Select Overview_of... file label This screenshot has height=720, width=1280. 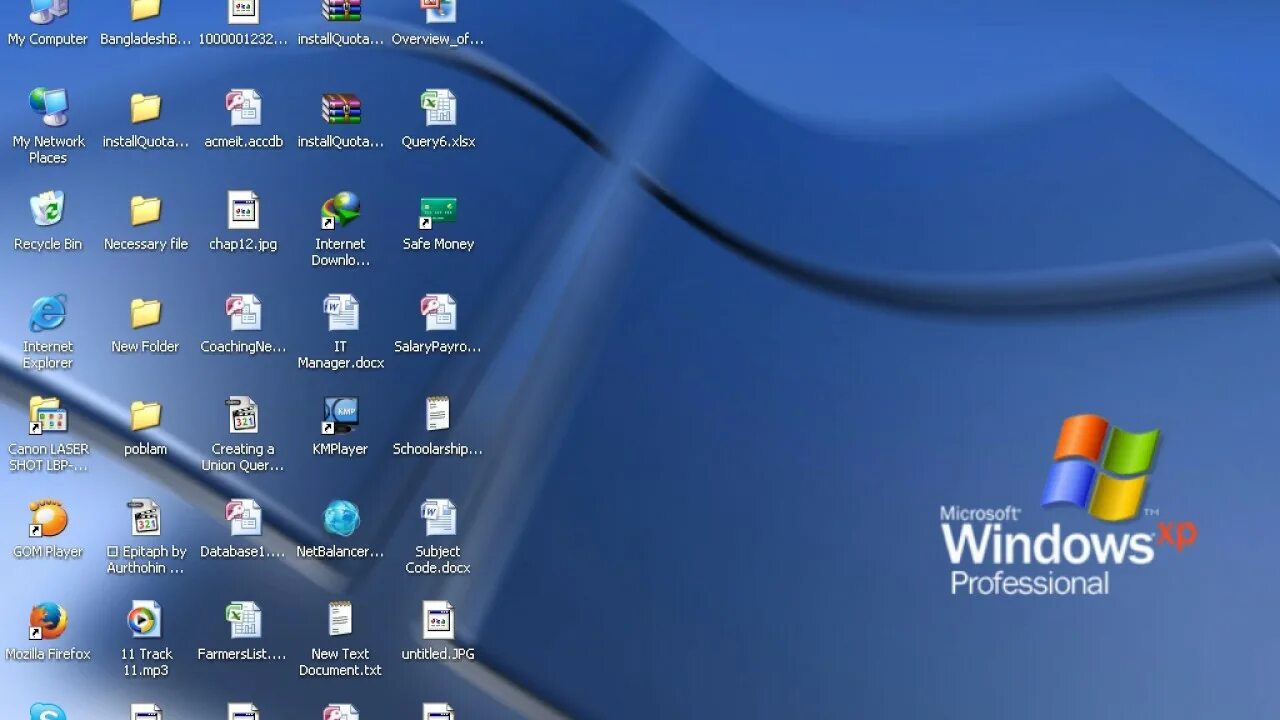438,39
